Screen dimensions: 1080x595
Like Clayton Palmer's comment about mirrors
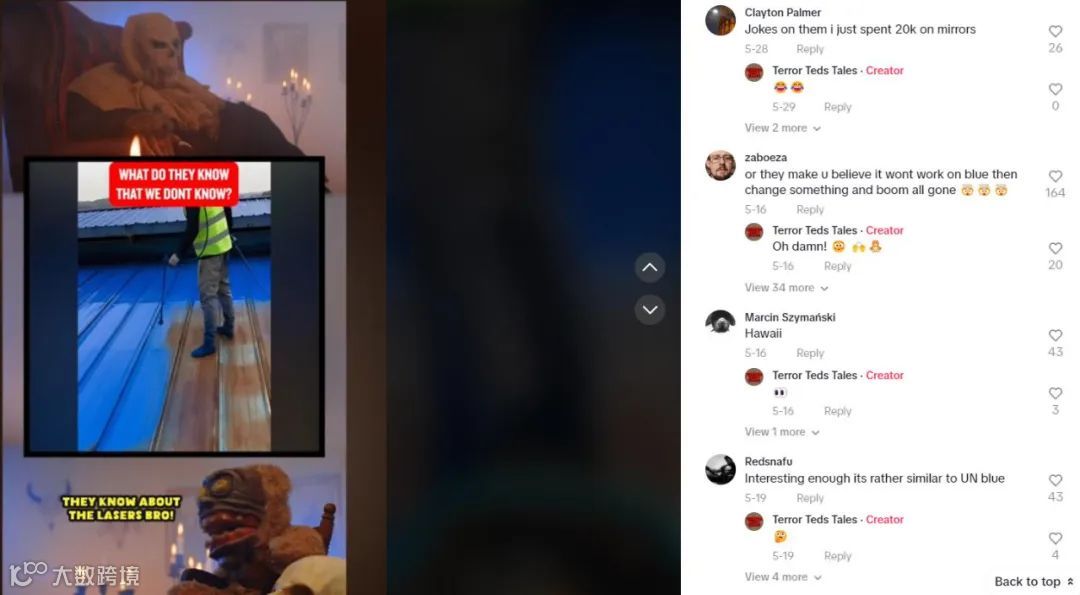[x=1055, y=32]
